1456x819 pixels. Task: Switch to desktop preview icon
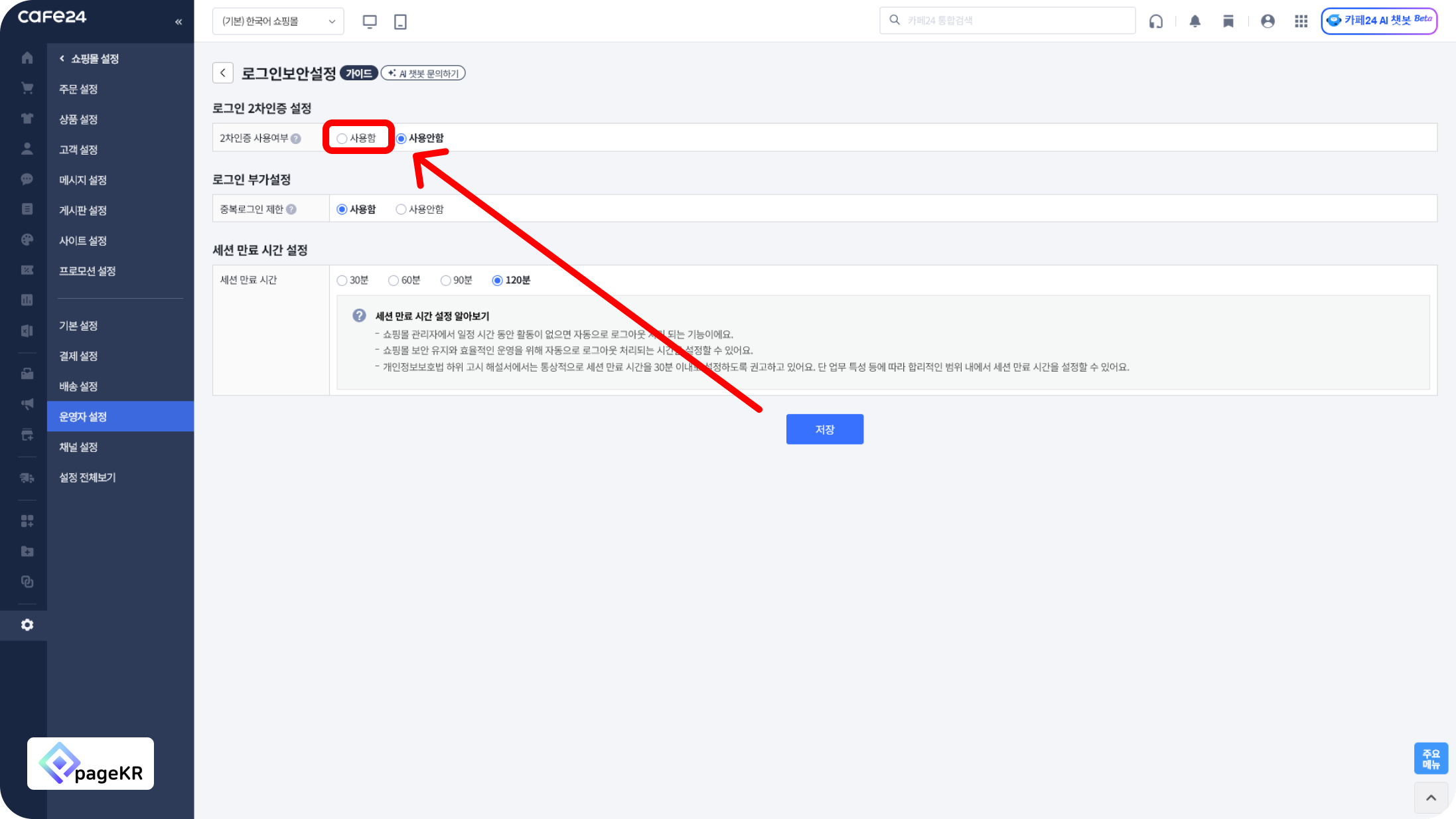click(370, 21)
